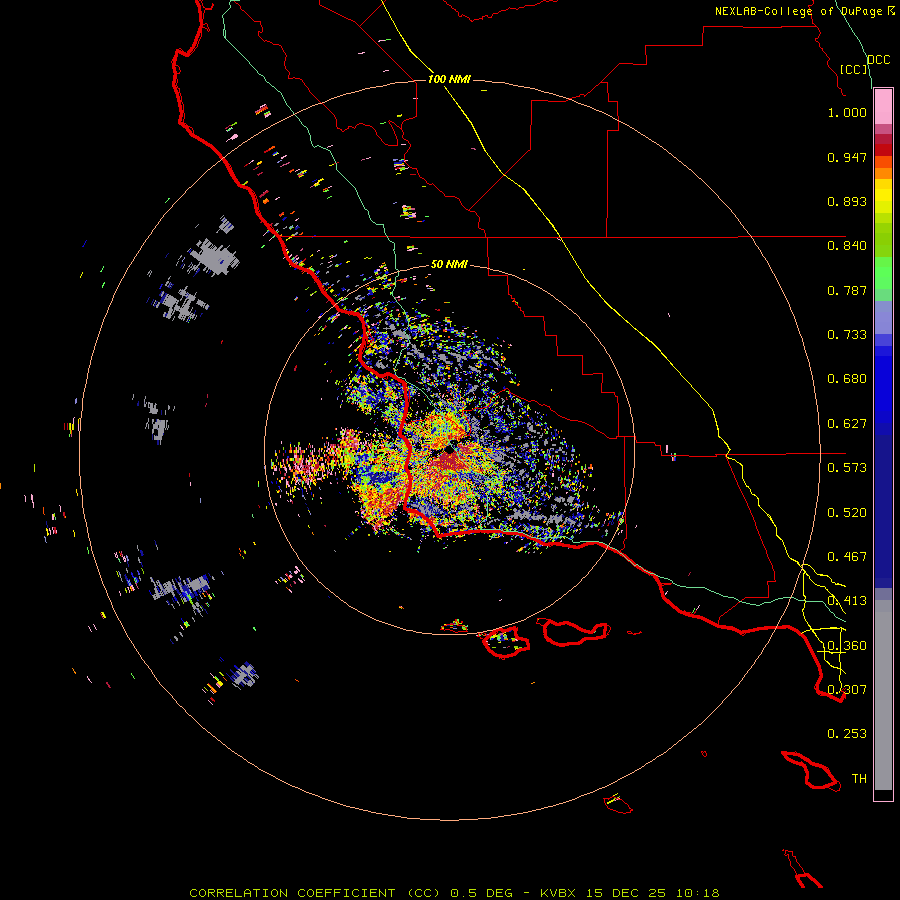Click the 0.307 legend value

847,690
